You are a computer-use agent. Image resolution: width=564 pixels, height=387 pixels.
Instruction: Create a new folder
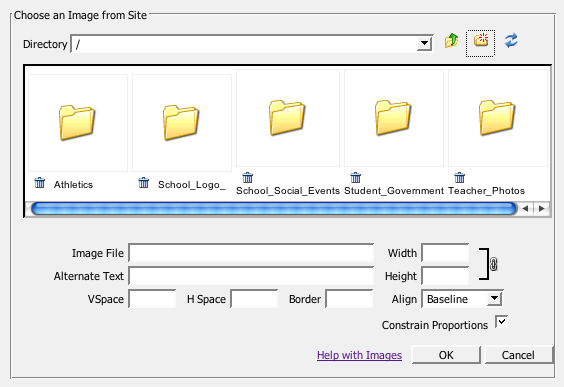(481, 40)
